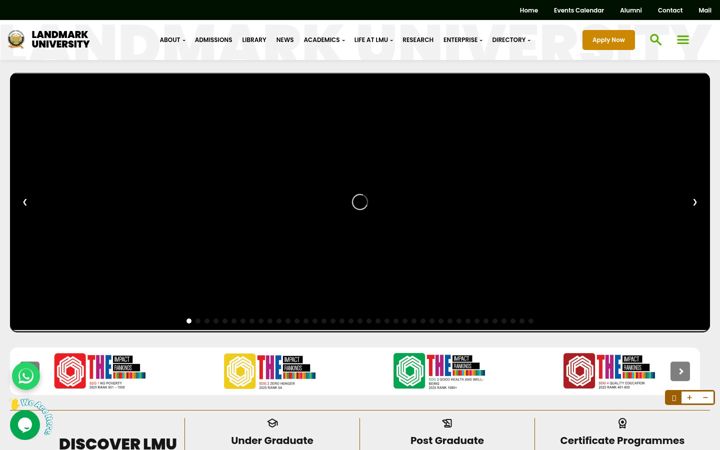Click the loading spinner in the hero slider
Viewport: 720px width, 450px height.
tap(360, 202)
